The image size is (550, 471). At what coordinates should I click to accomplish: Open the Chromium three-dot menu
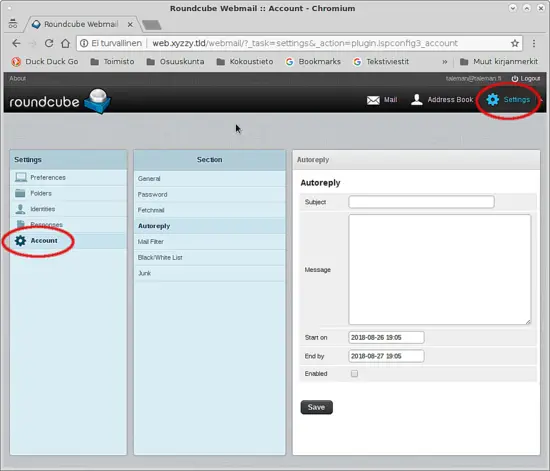click(x=534, y=43)
